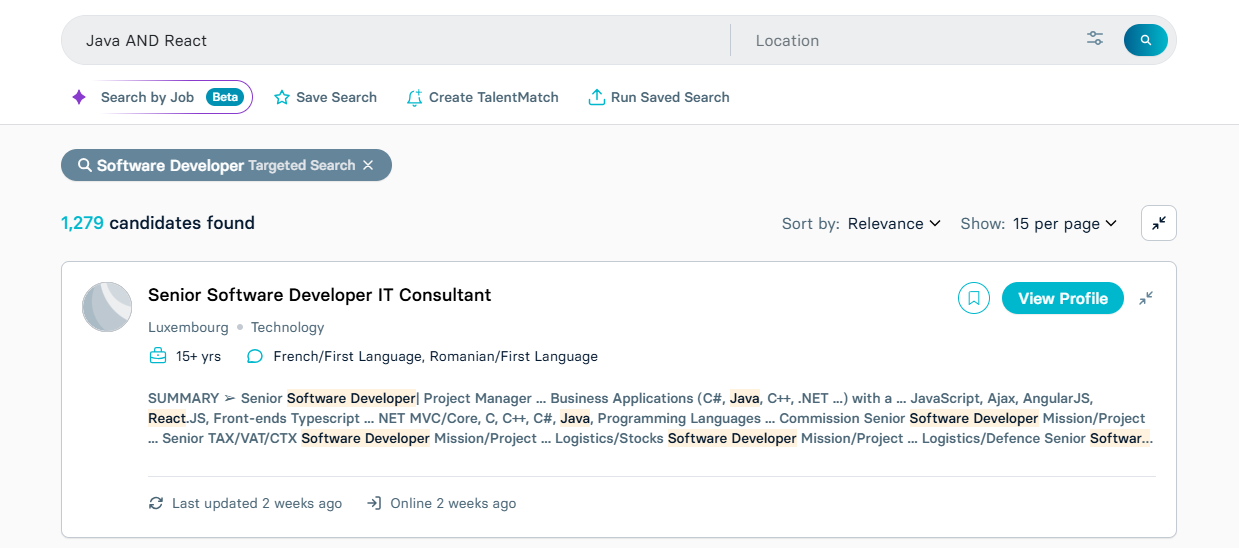The image size is (1239, 548).
Task: Collapse all results using the compress icon
Action: coord(1159,223)
